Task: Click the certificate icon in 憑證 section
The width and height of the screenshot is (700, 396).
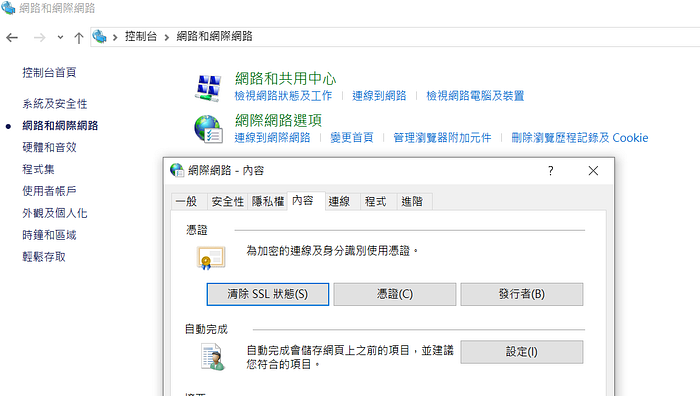Action: 211,258
